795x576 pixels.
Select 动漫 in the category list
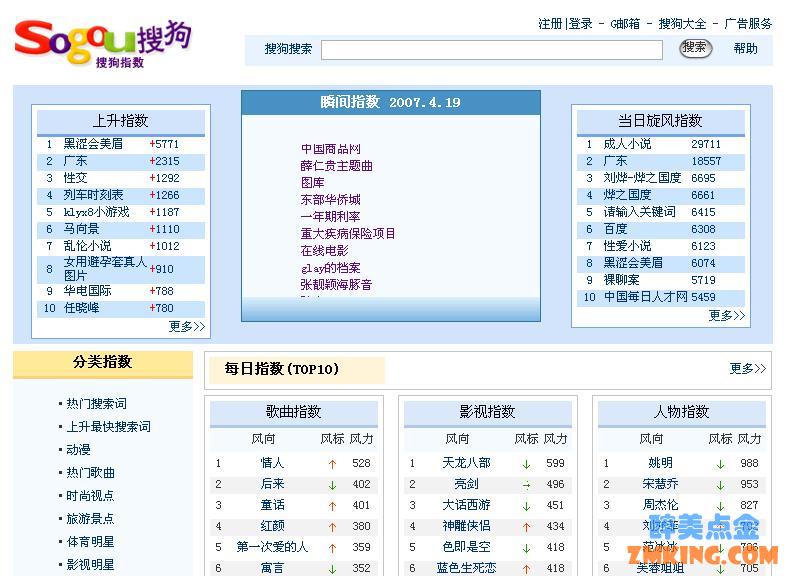click(x=78, y=450)
